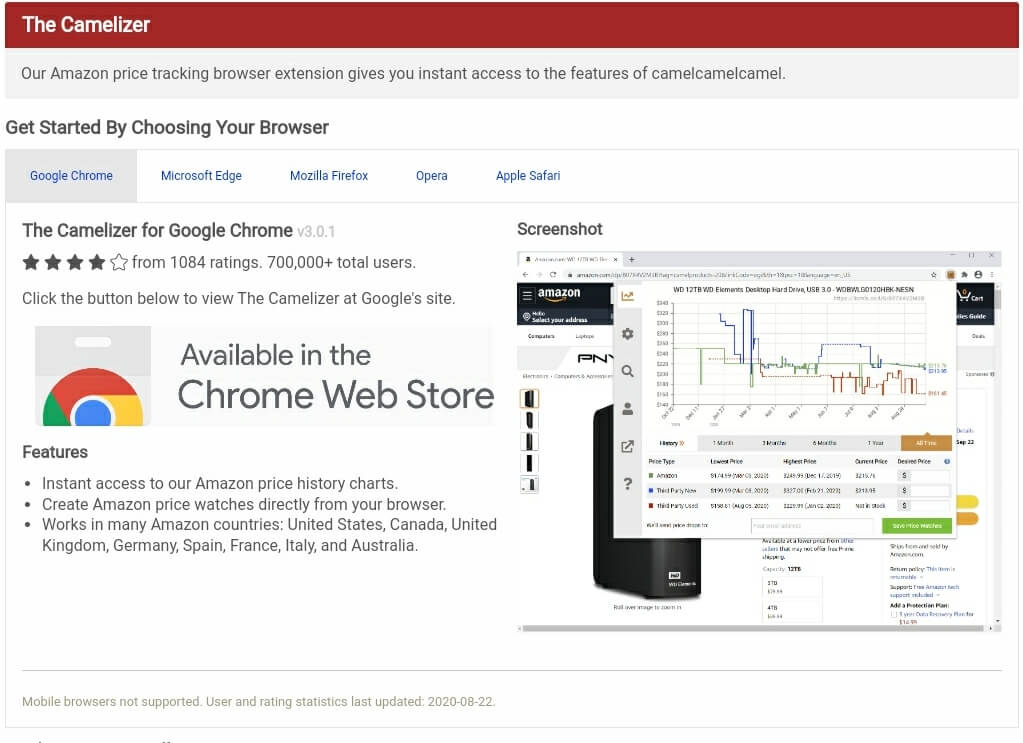The image size is (1023, 743).
Task: Open the Mozilla Firefox tab
Action: click(329, 175)
